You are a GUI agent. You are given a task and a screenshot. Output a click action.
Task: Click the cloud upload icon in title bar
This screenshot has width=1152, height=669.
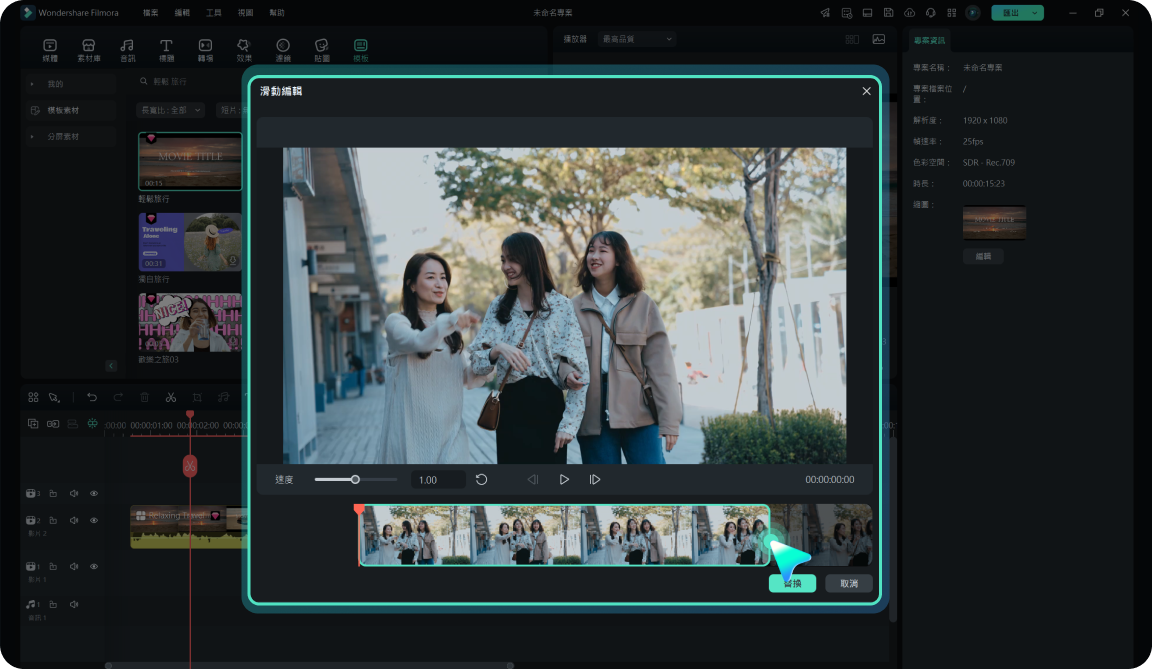pyautogui.click(x=910, y=12)
